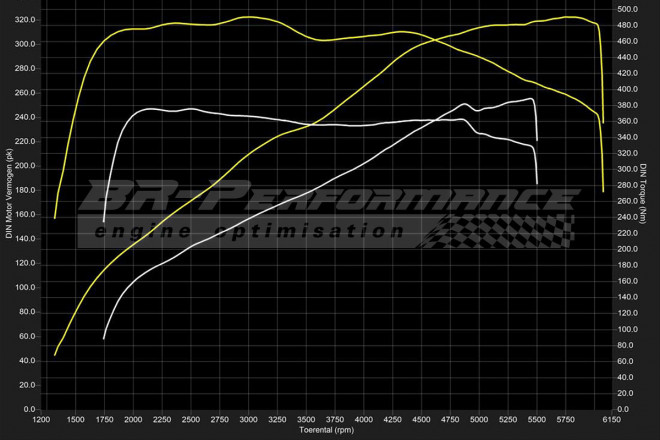
Task: Click the 5500 rpm tick label
Action: (x=536, y=419)
